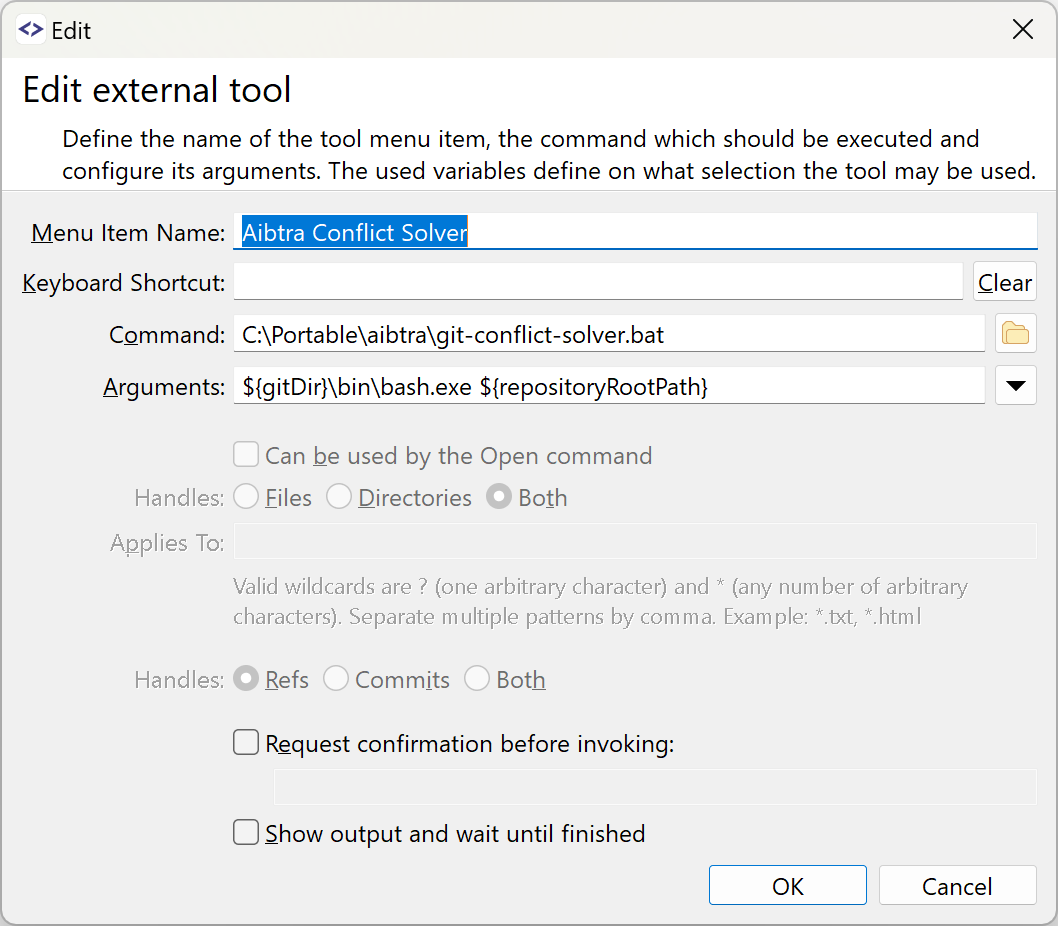Focus the Keyboard Shortcut field
1058x926 pixels.
600,281
